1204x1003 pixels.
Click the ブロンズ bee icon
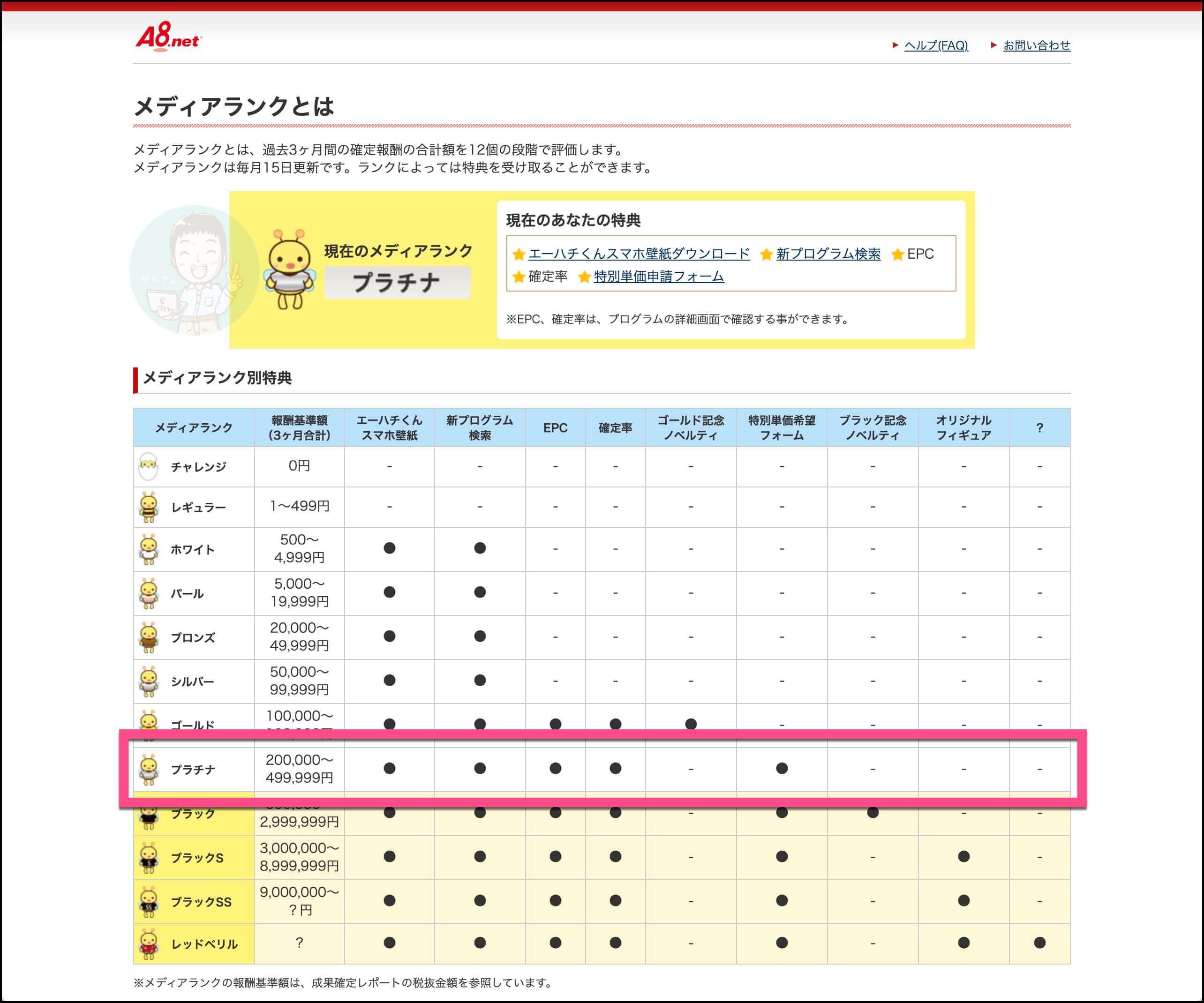point(149,637)
